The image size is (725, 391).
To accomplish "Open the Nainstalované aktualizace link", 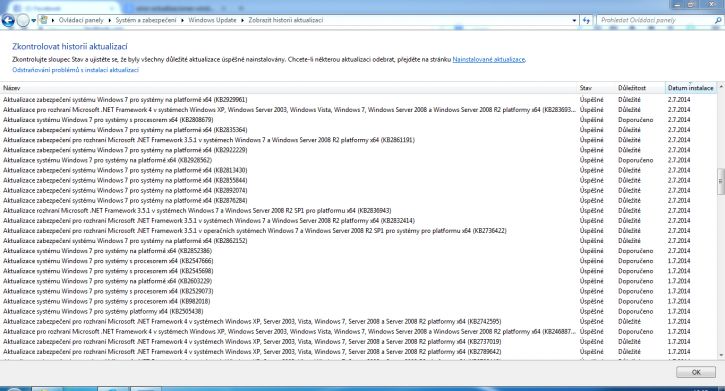I will (x=489, y=60).
